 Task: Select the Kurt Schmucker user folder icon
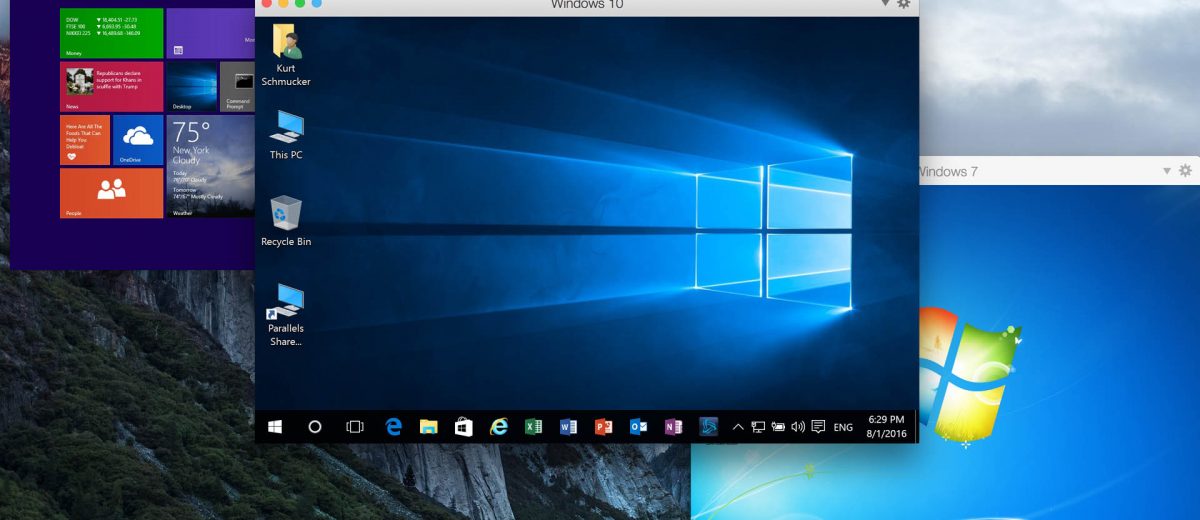tap(286, 55)
